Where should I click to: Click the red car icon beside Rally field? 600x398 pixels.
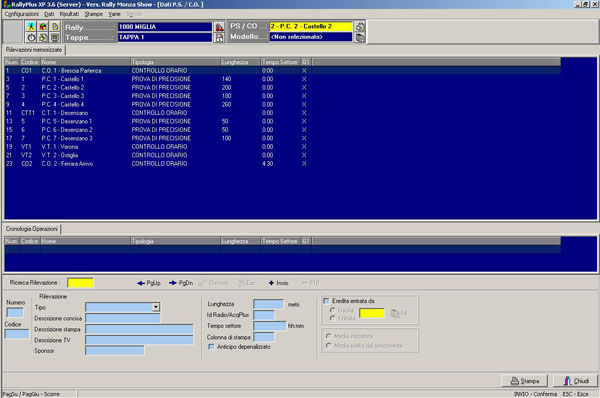click(219, 27)
